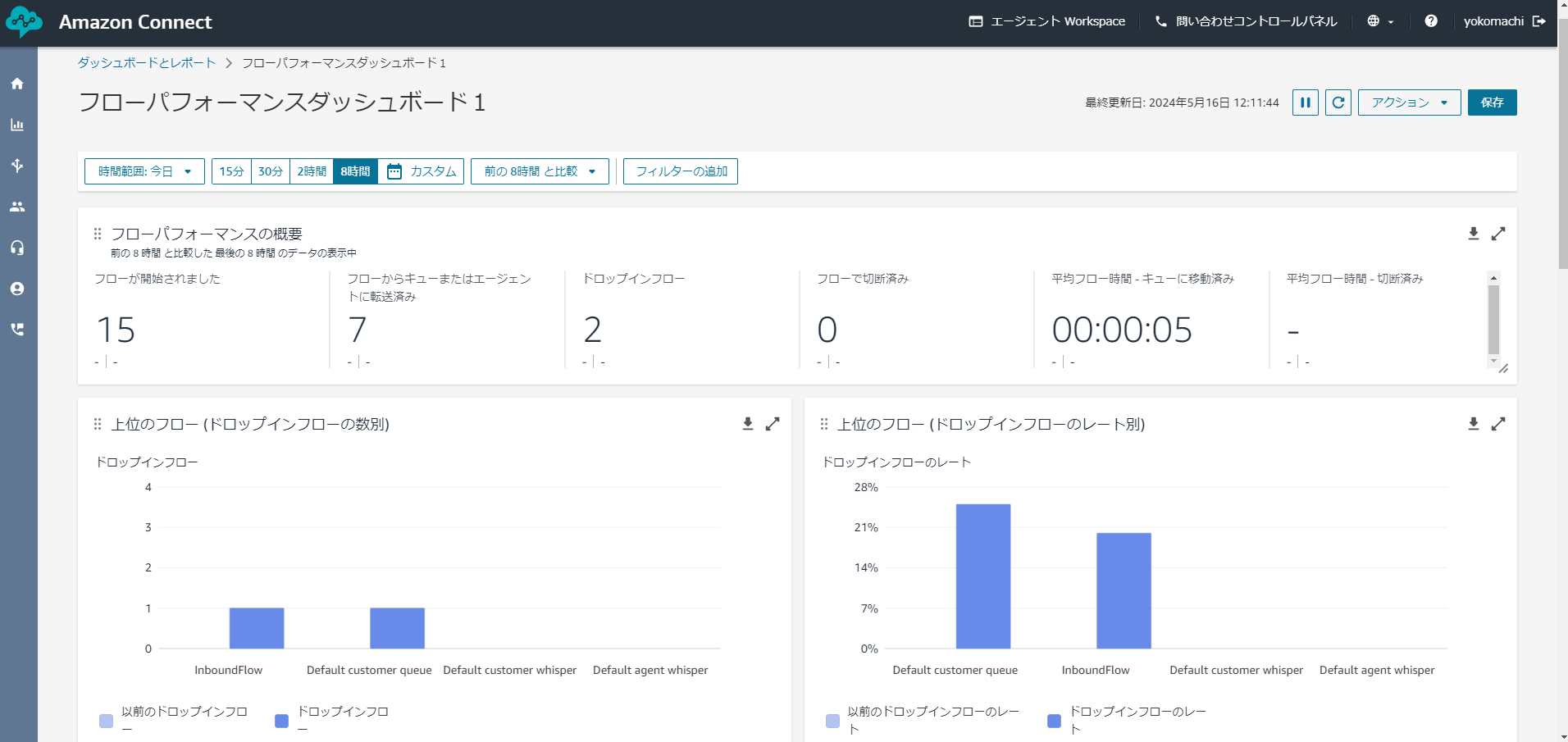Click Default agent whisper label in rate chart

[x=1377, y=670]
